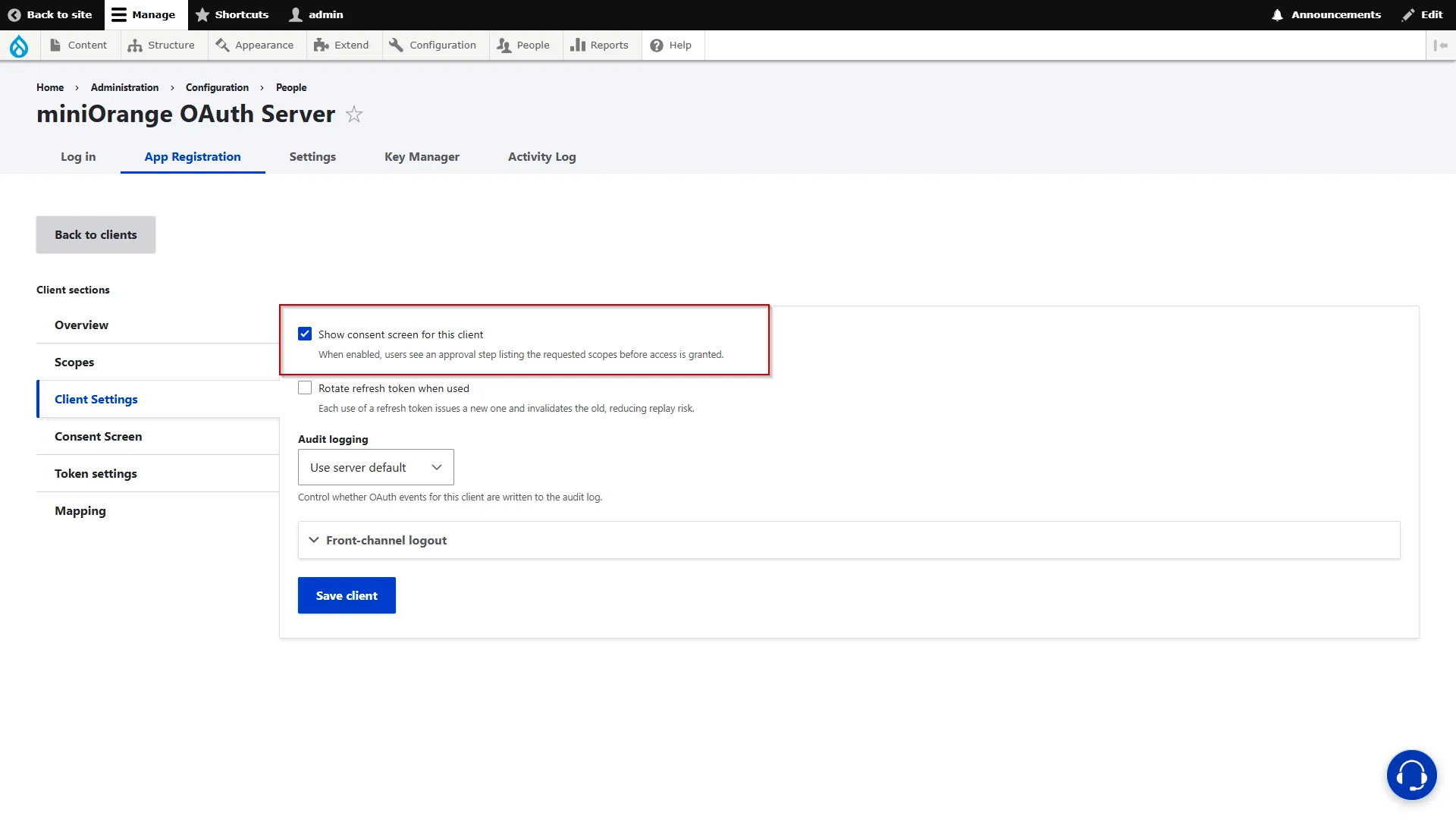Open the Key Manager tab
Image resolution: width=1456 pixels, height=819 pixels.
(x=422, y=156)
